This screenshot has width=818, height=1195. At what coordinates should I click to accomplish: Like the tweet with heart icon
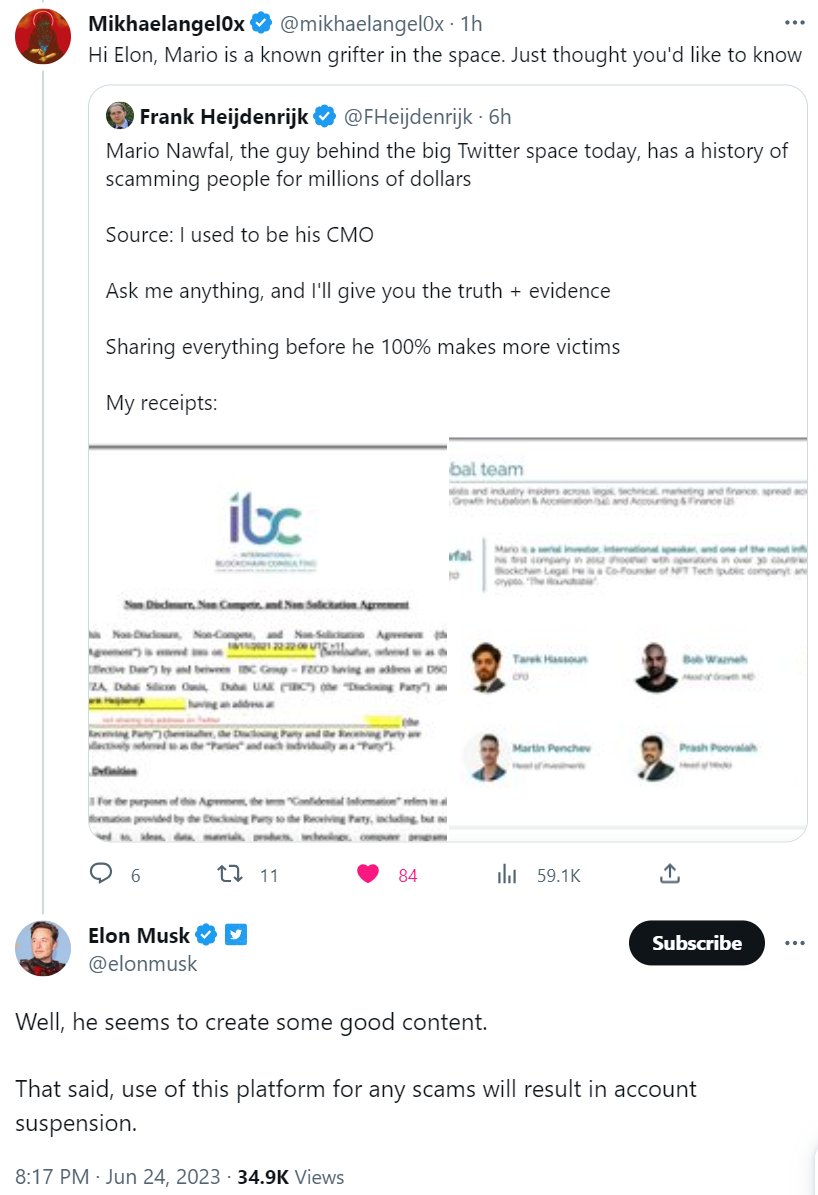369,874
